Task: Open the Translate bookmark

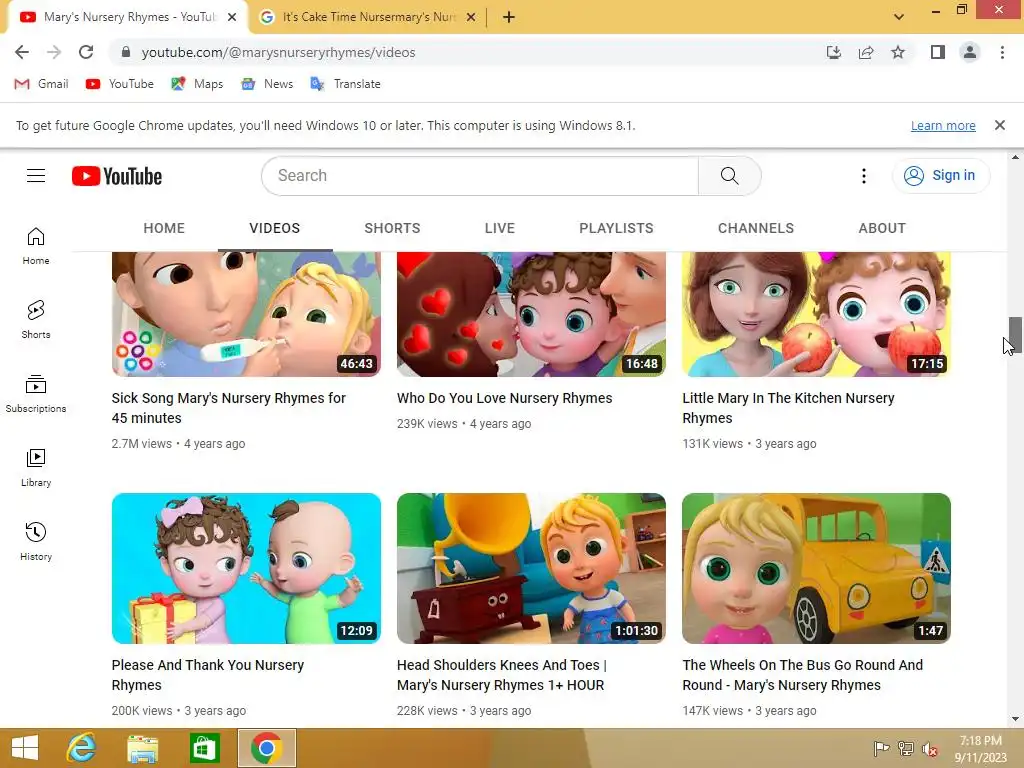Action: [x=345, y=84]
